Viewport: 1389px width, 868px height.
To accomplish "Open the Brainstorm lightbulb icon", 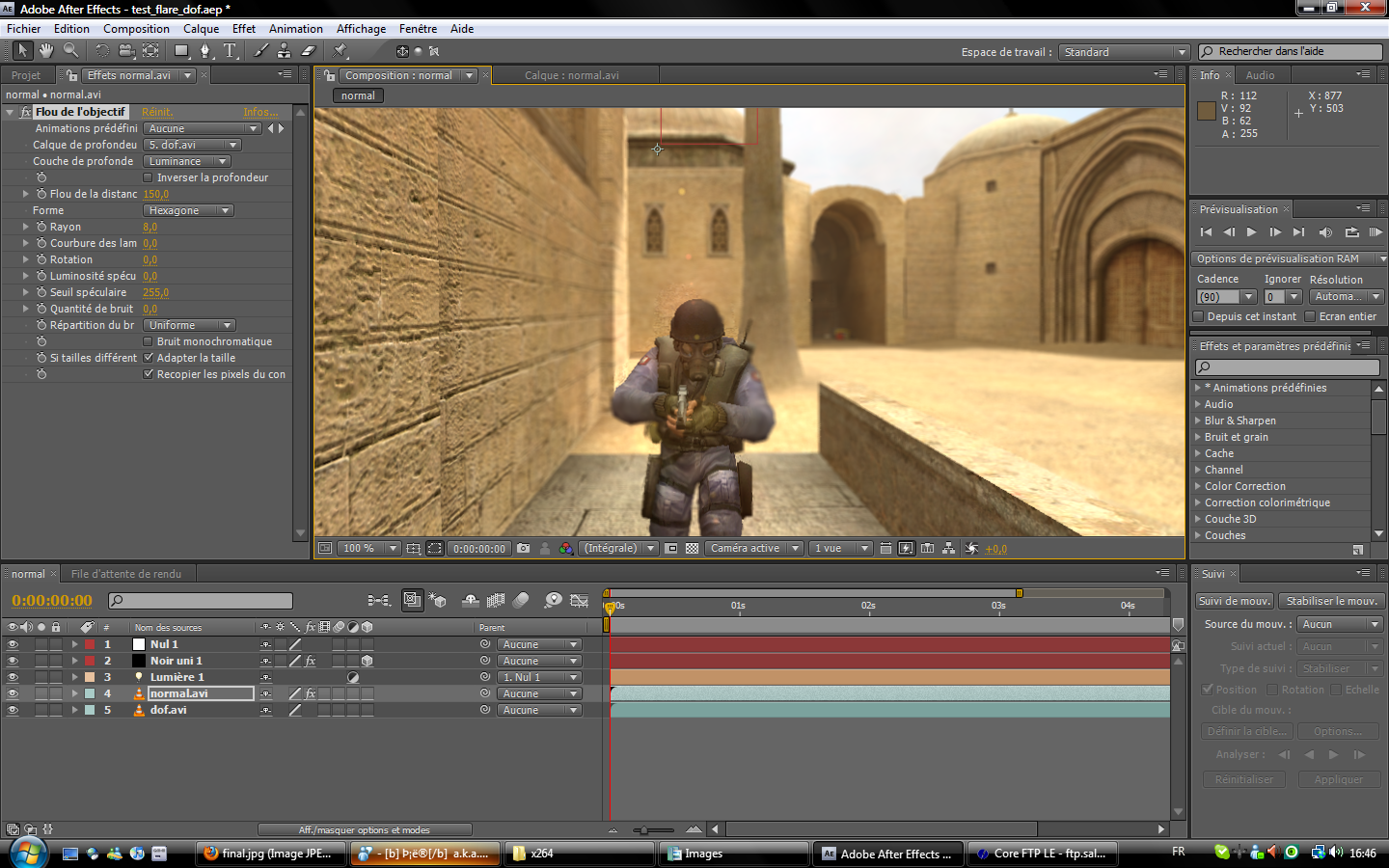I will [553, 600].
